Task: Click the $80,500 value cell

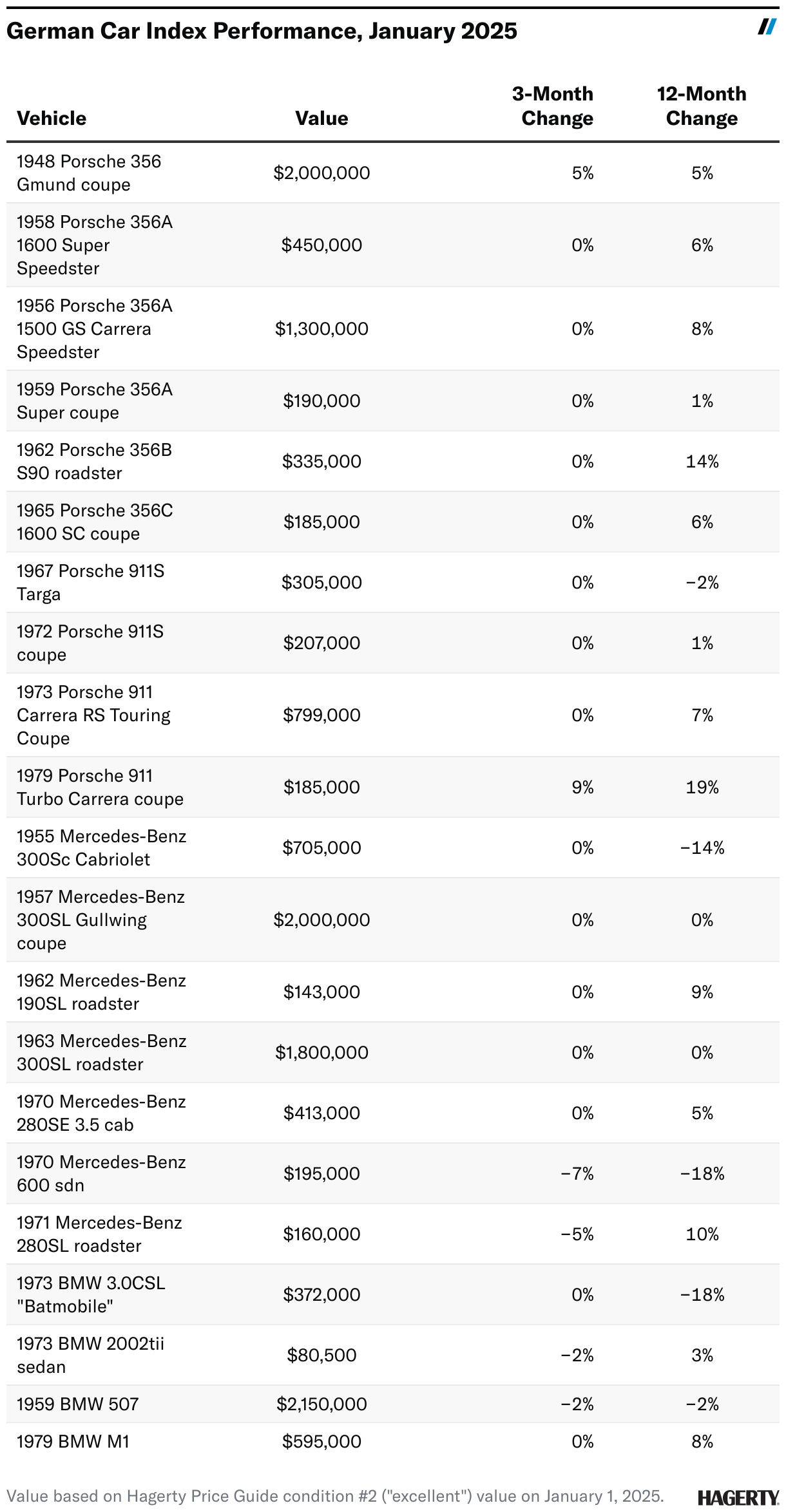Action: (321, 1355)
